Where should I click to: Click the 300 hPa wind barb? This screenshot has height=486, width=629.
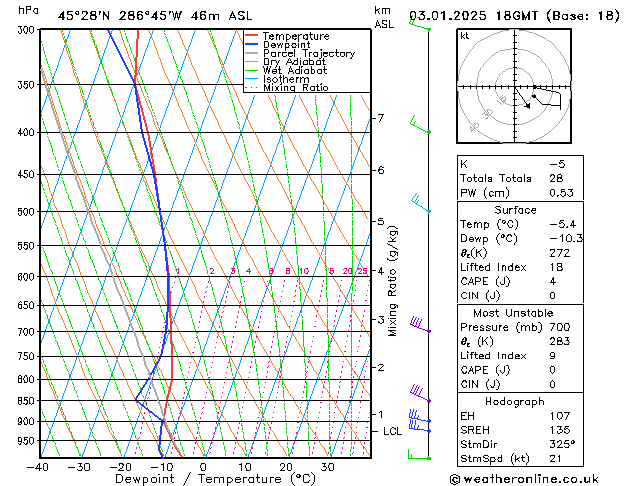[420, 25]
